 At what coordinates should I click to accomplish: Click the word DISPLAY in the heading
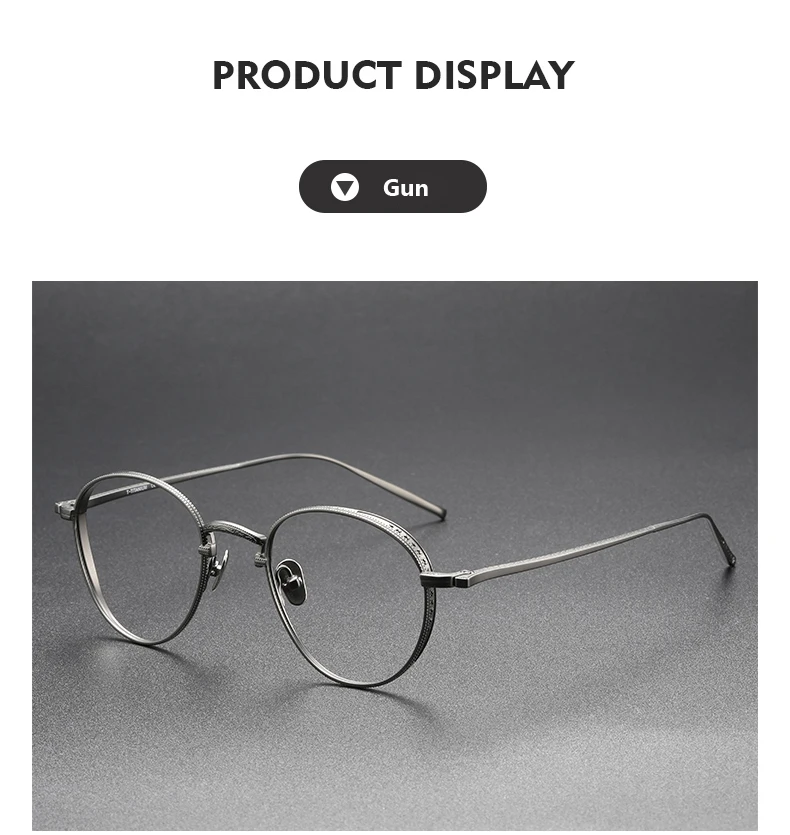point(494,76)
